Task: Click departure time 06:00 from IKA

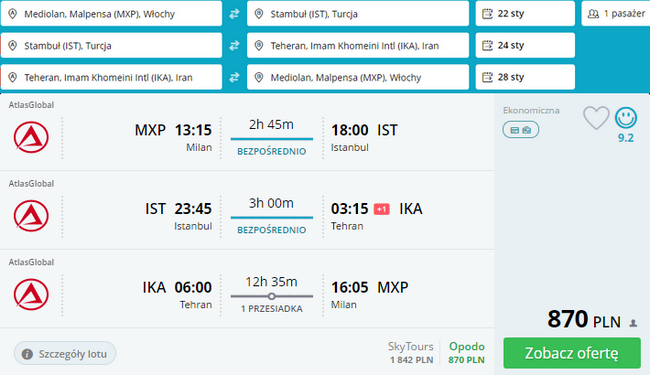Action: click(193, 288)
